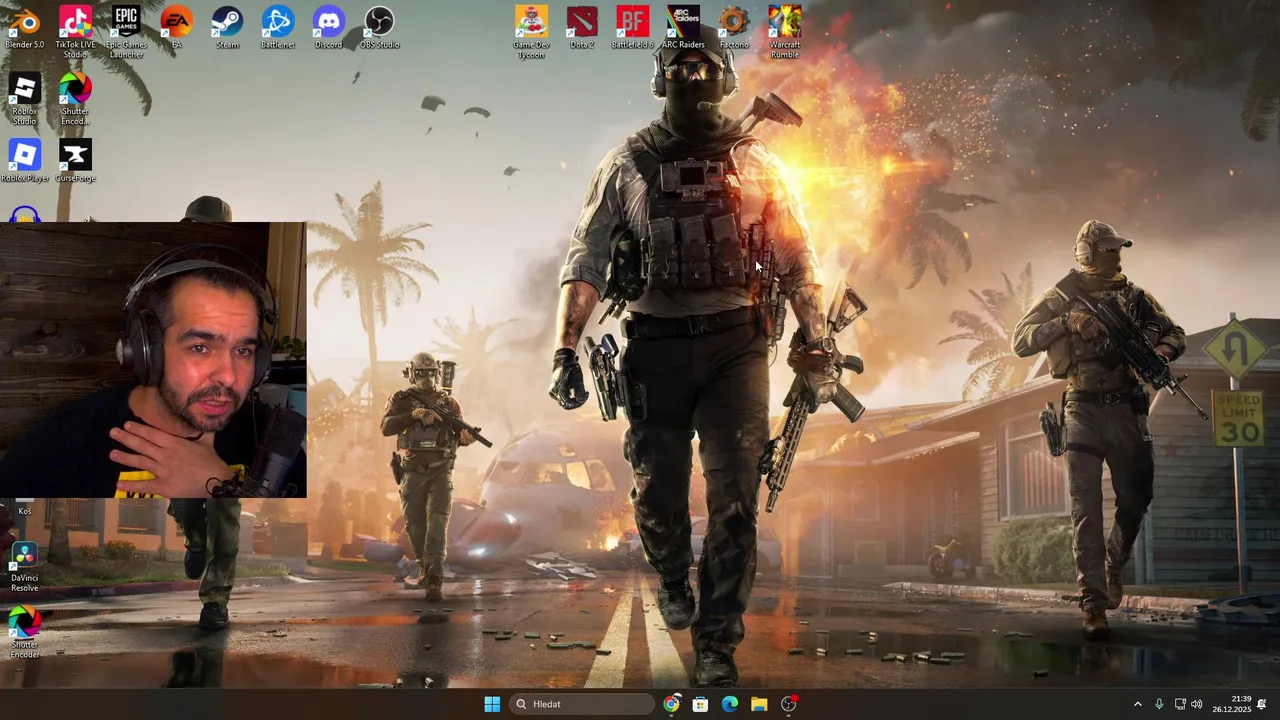Launch TikTok LIVE Studio from desktop
Screen dimensions: 1280x720
[75, 32]
